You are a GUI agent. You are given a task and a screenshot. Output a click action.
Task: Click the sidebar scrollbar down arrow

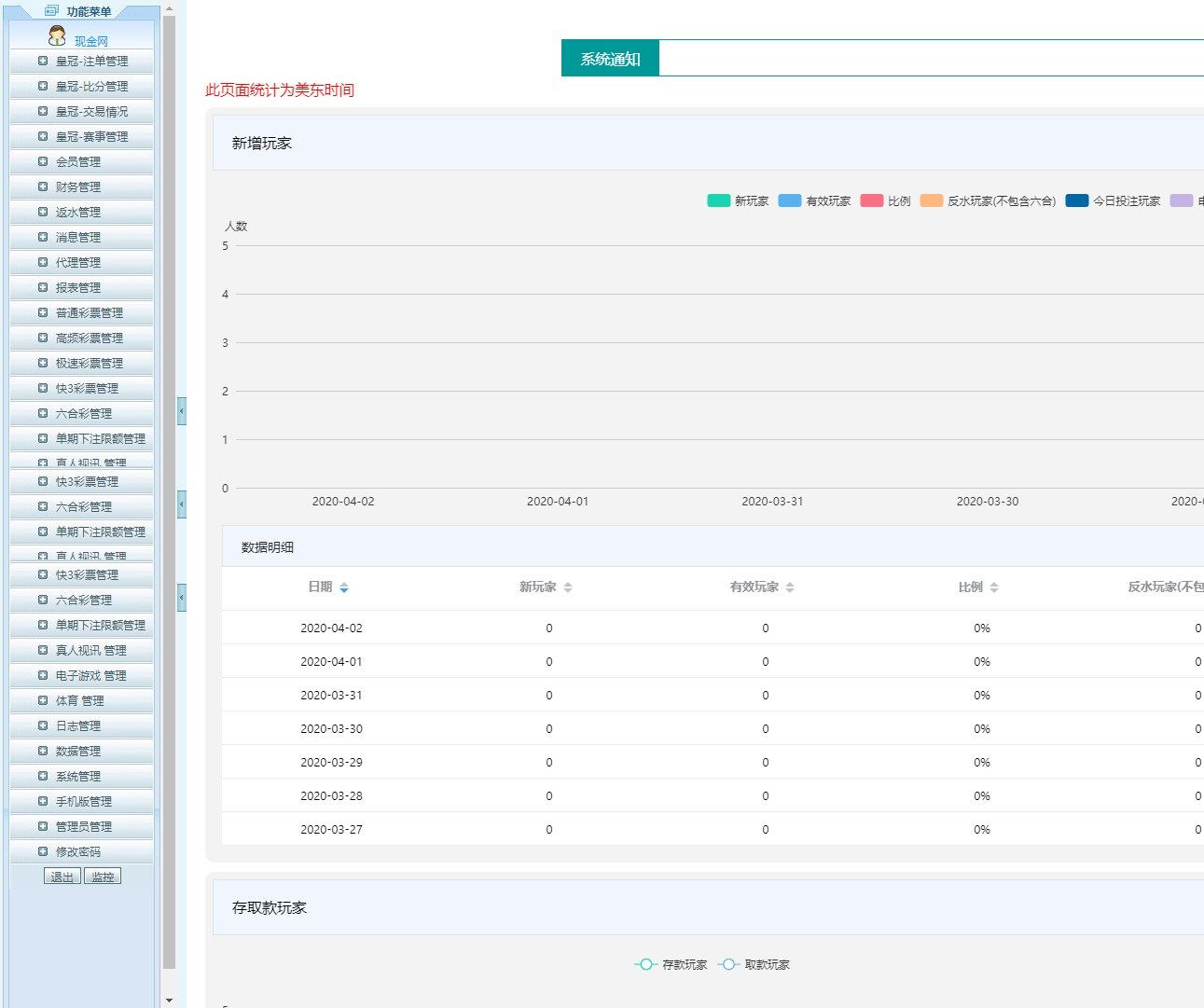[x=169, y=1001]
